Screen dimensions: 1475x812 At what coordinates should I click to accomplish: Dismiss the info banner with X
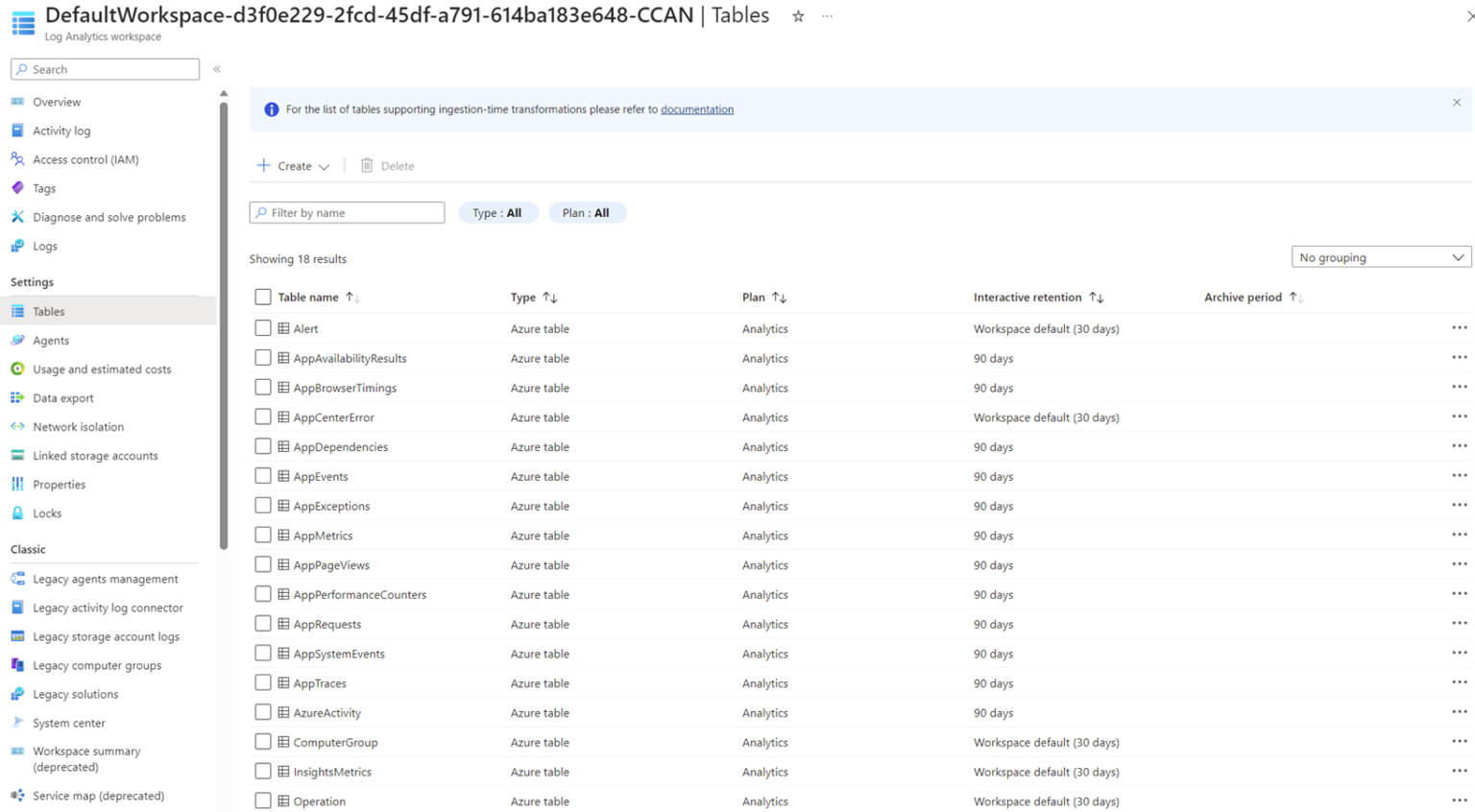coord(1457,102)
